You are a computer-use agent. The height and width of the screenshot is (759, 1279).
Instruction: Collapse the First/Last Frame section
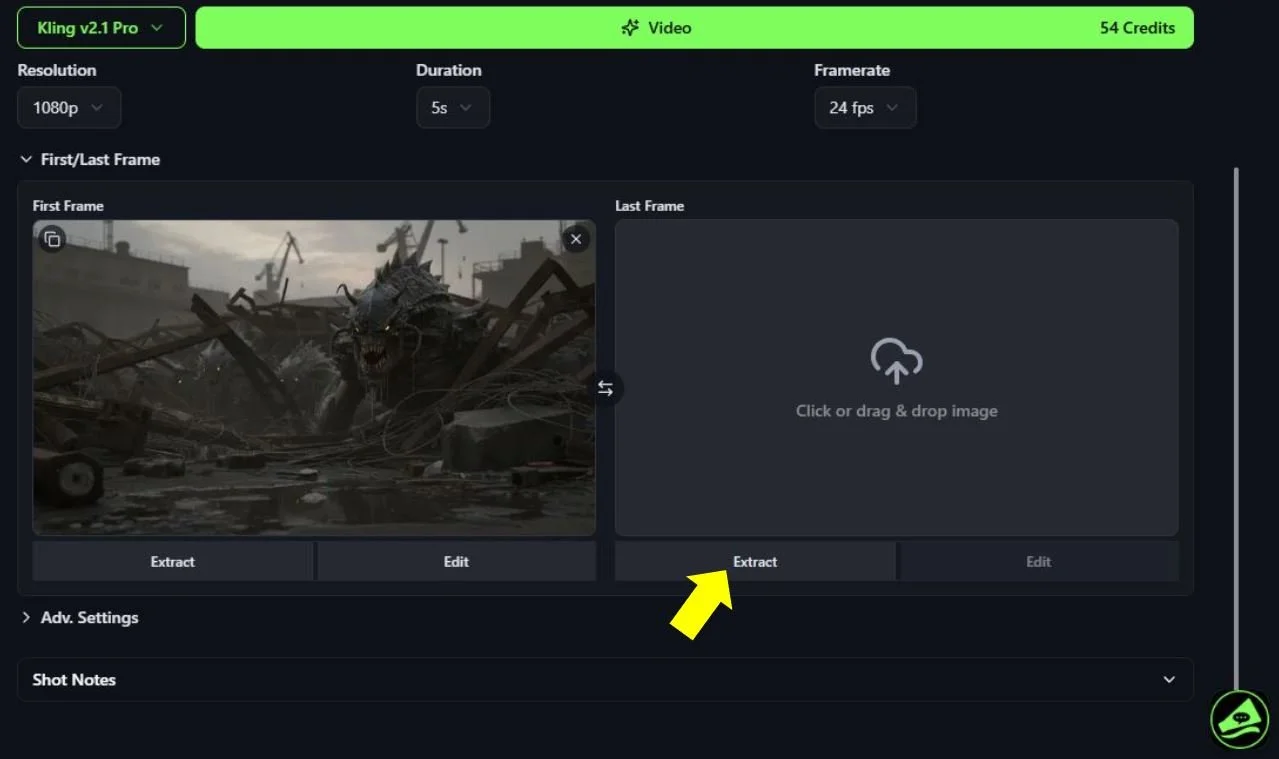[89, 159]
